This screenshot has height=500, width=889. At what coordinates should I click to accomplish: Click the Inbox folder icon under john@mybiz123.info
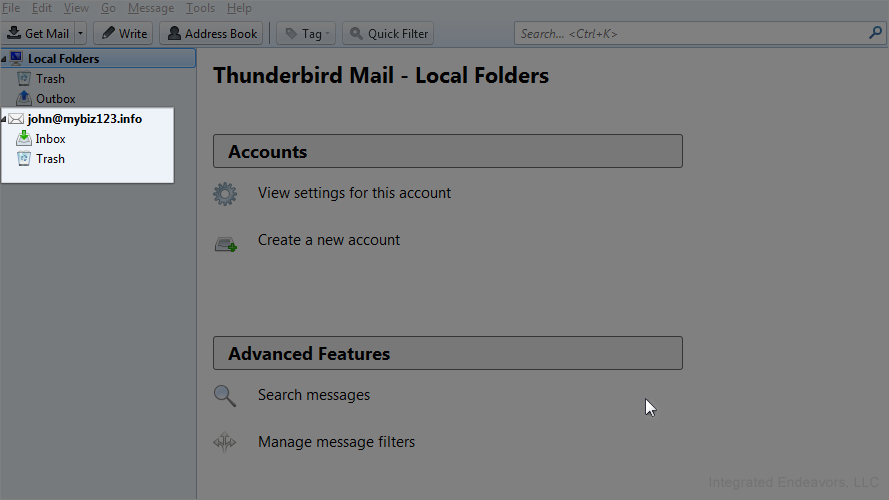[x=24, y=139]
